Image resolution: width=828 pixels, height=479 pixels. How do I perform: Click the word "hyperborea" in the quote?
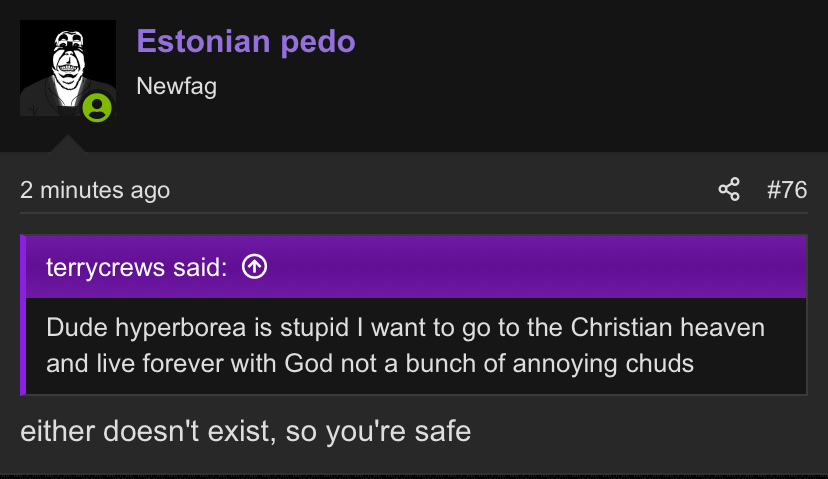(x=181, y=328)
